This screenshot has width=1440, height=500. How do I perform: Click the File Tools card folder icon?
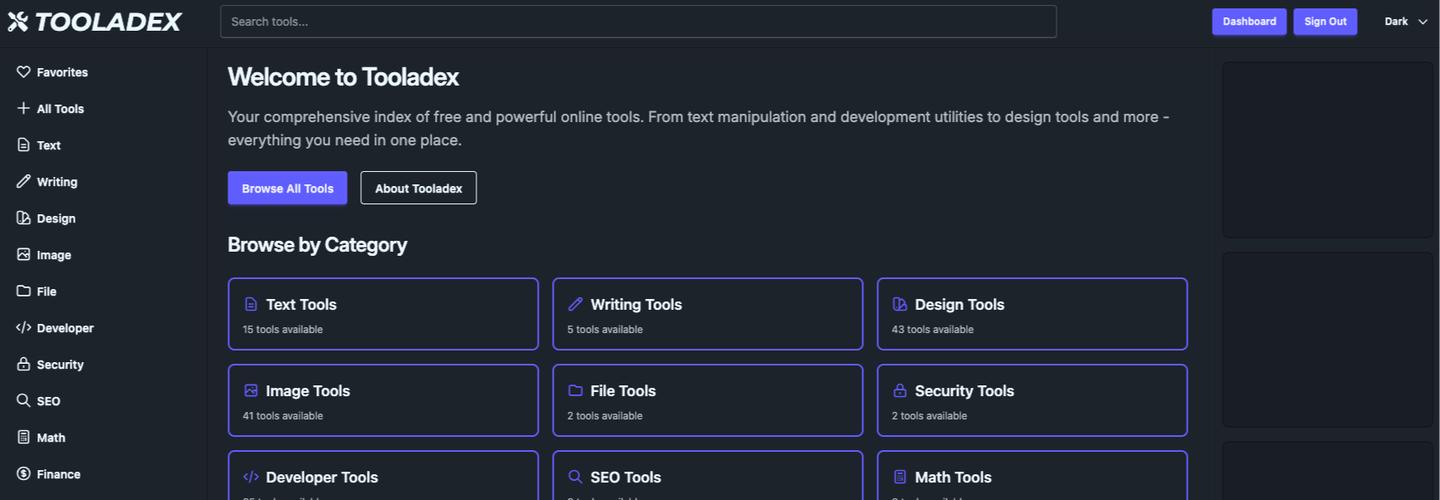click(576, 390)
